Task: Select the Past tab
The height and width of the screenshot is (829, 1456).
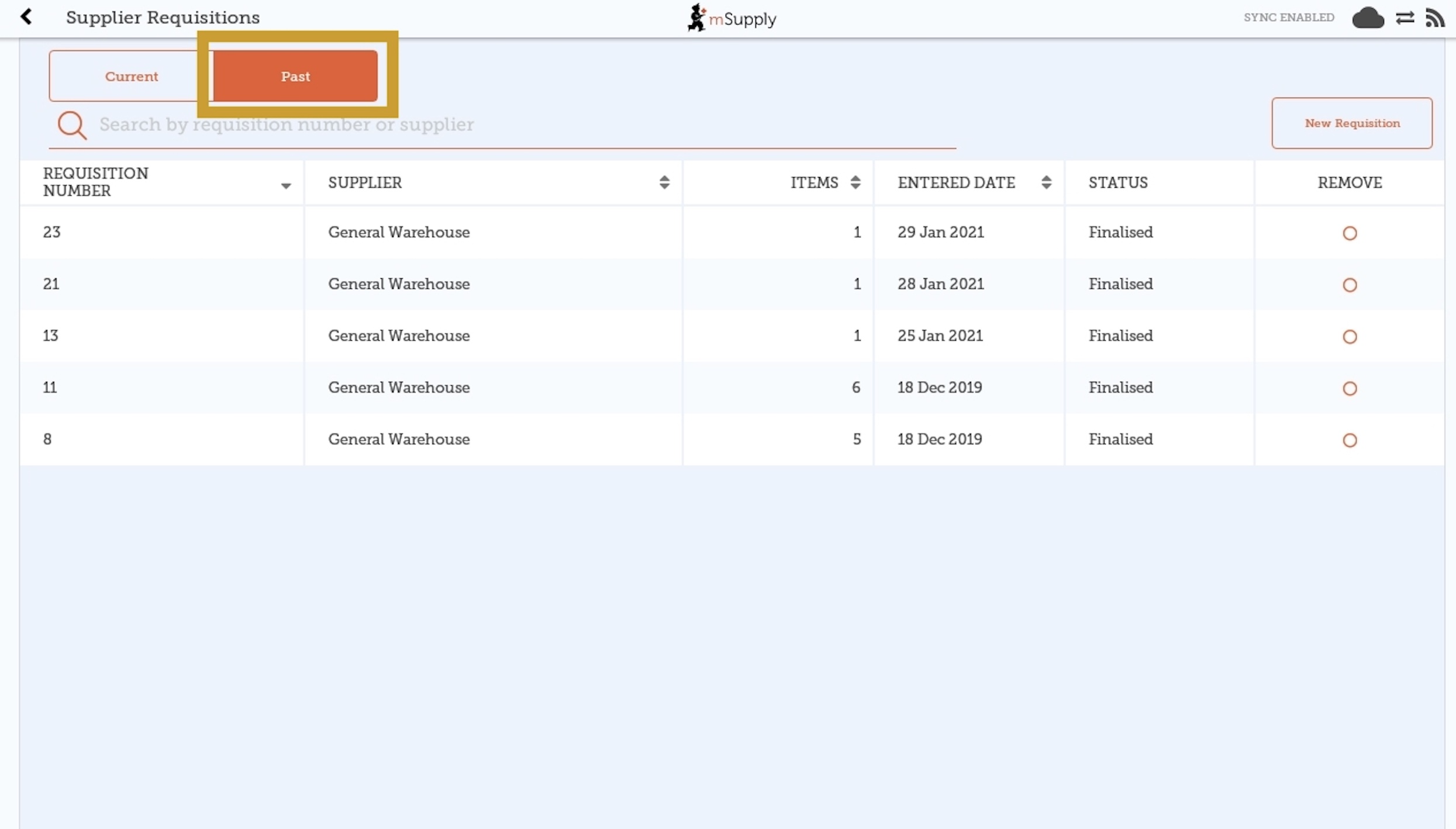Action: tap(295, 76)
